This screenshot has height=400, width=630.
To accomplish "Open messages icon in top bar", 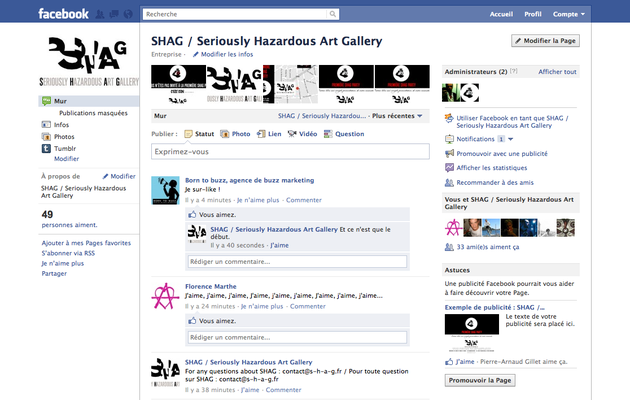I will (x=114, y=14).
